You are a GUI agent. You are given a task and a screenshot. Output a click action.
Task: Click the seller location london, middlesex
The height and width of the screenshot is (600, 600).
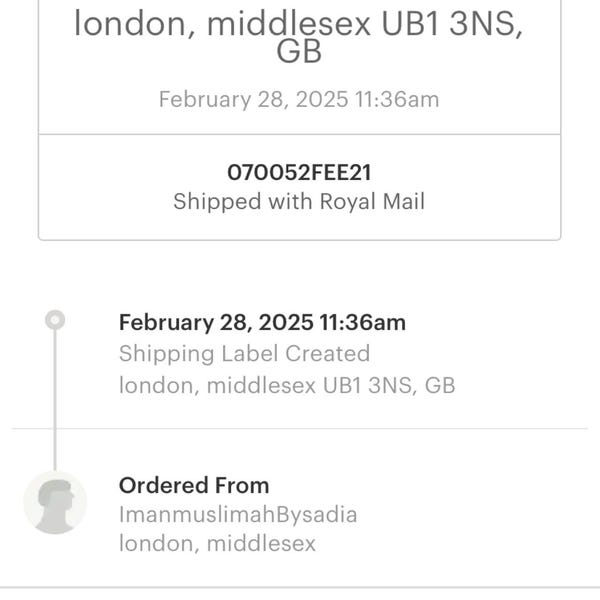click(x=217, y=543)
